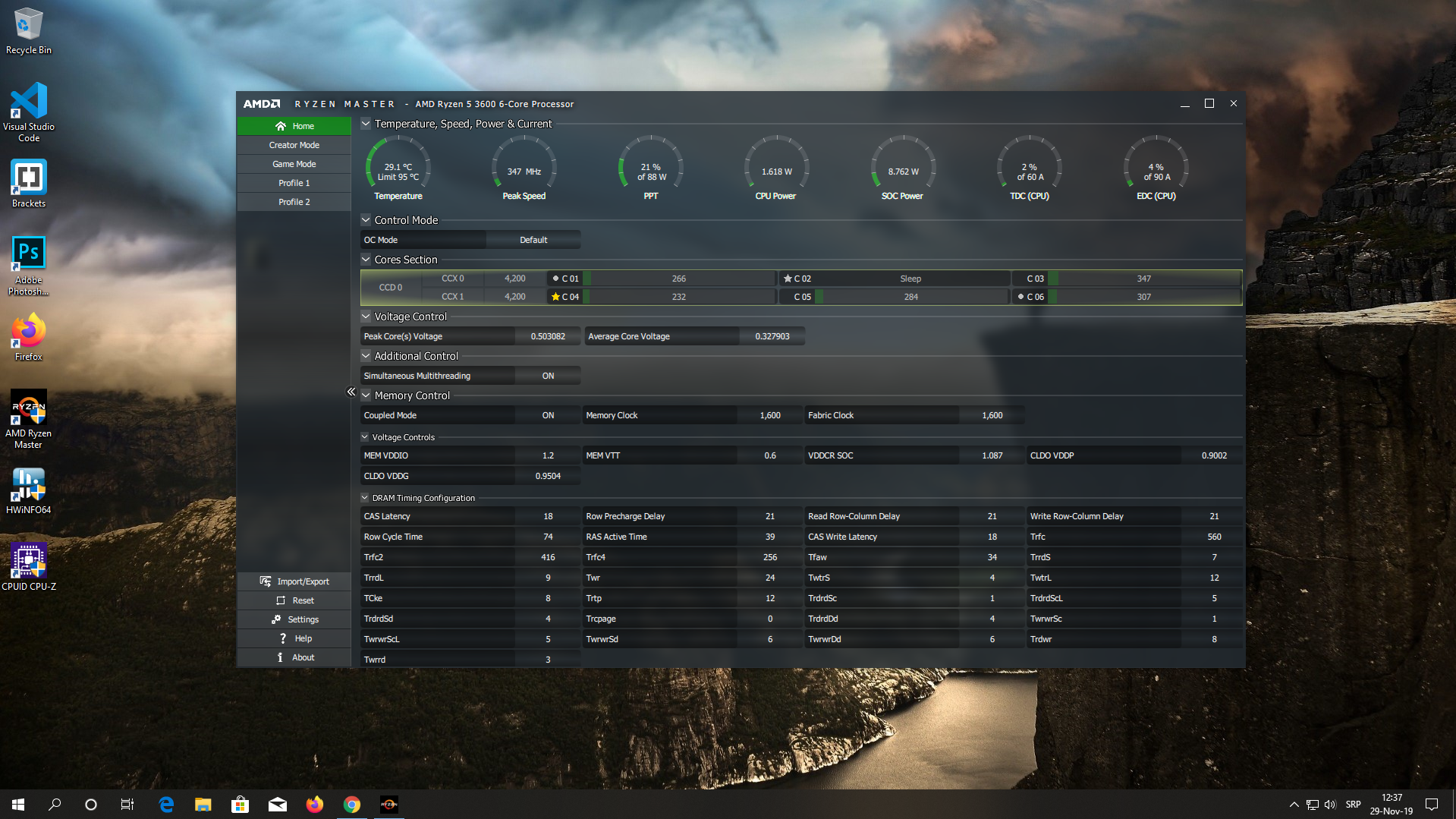Open File Explorer from taskbar
Image resolution: width=1456 pixels, height=819 pixels.
pos(203,805)
